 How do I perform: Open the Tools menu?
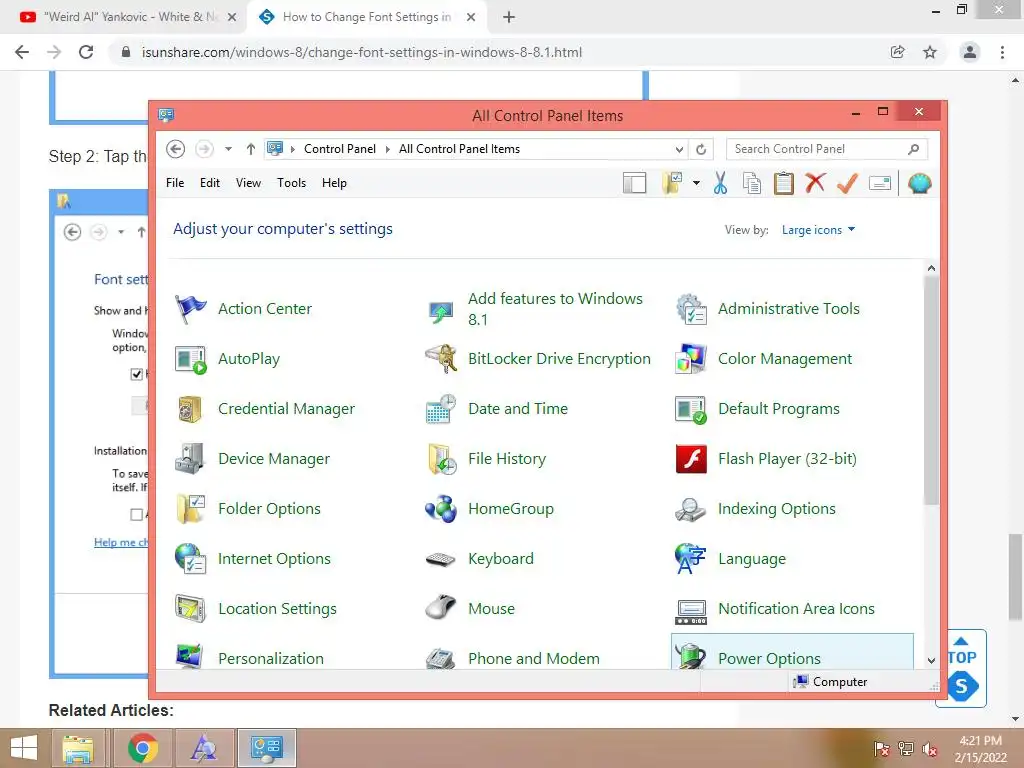tap(291, 183)
